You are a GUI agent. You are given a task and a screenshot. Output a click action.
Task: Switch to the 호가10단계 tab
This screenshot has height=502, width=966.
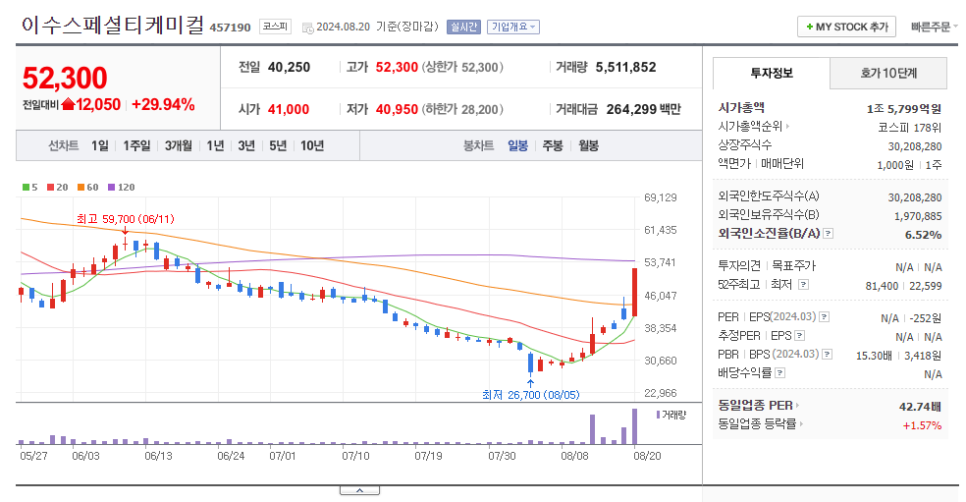coord(888,73)
